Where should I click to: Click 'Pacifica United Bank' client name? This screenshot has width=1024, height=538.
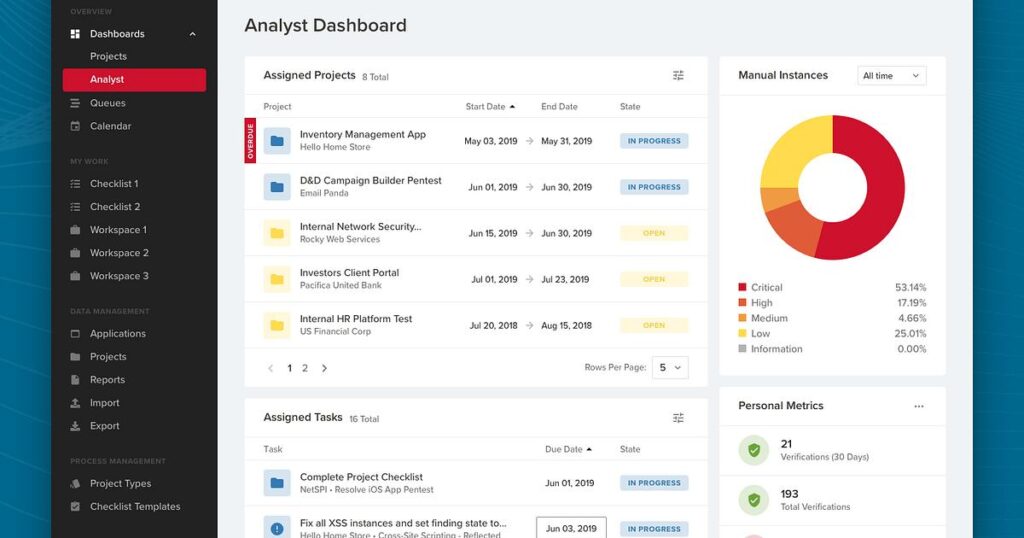pyautogui.click(x=341, y=285)
